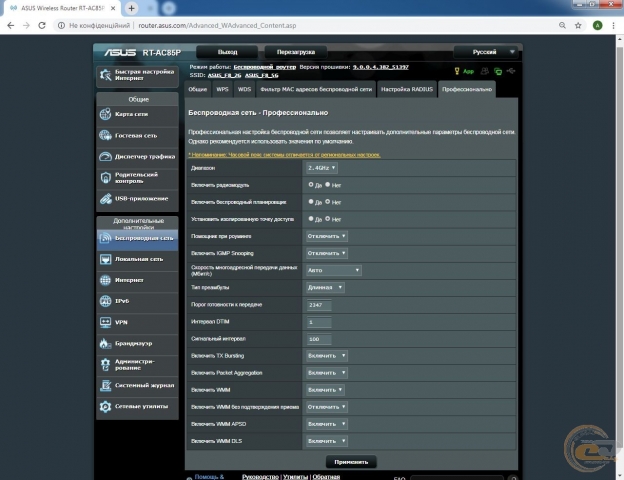624x480 pixels.
Task: Open the WMM APSD dropdown
Action: 327,424
